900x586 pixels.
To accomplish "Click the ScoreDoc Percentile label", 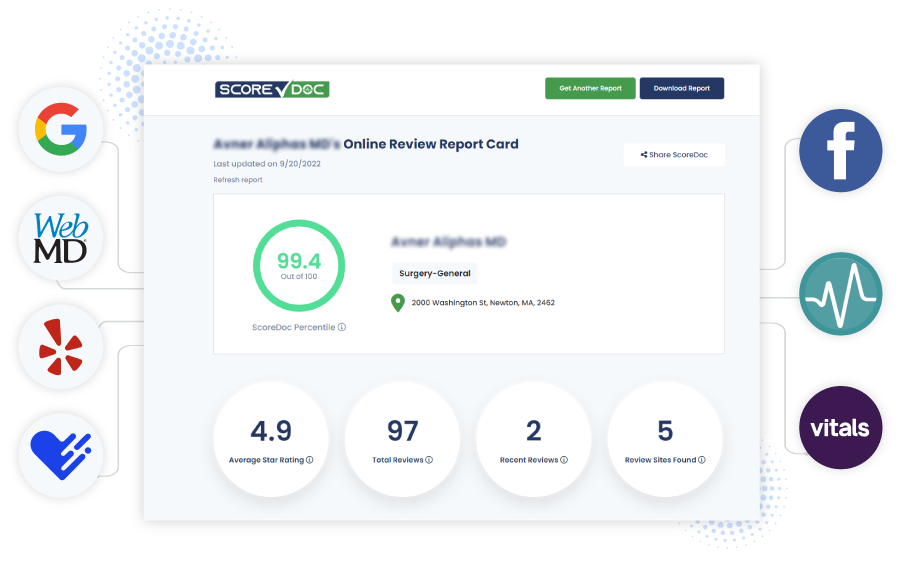I will (x=293, y=327).
